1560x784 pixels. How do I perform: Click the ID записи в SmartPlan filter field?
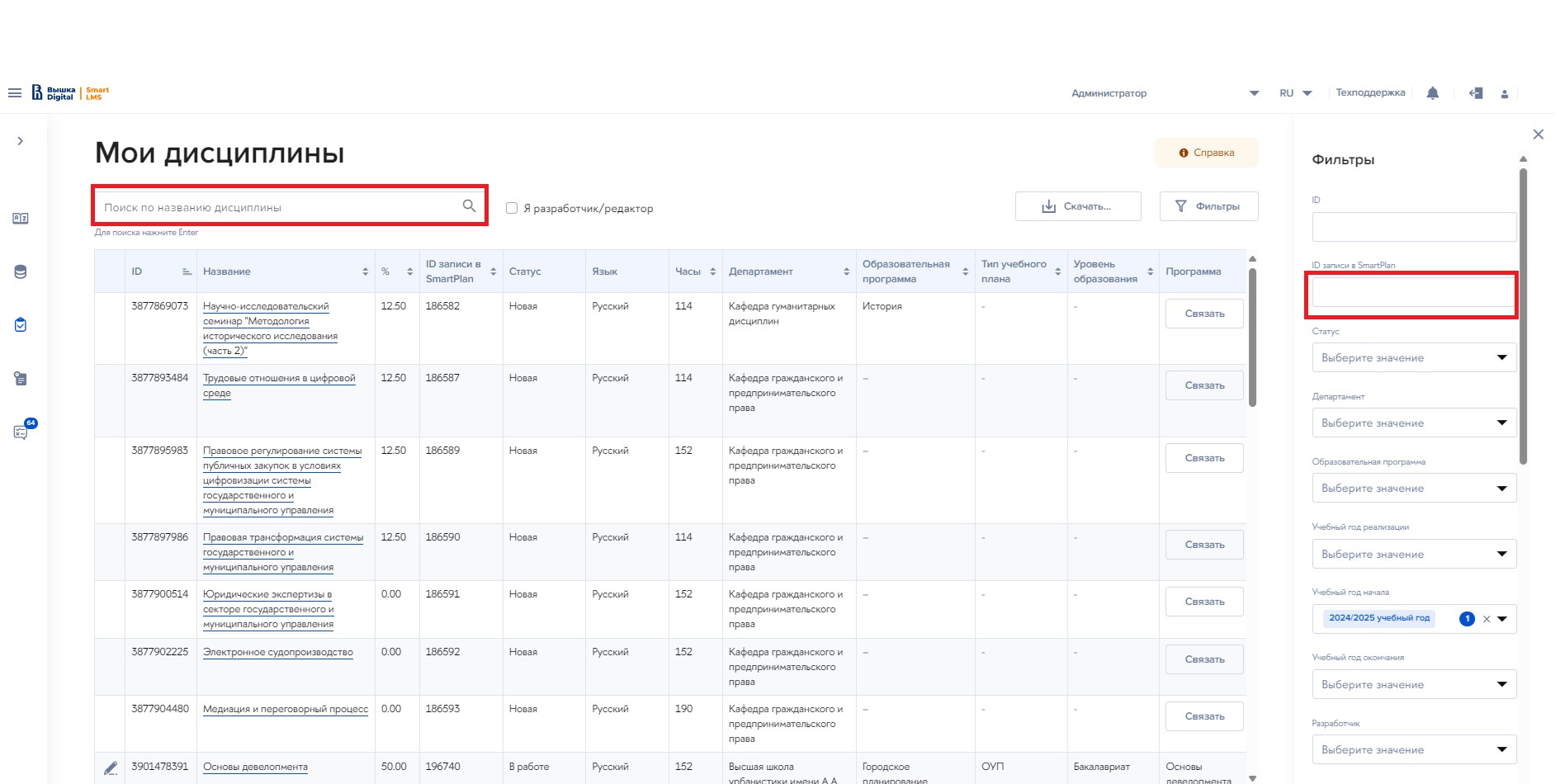click(1412, 293)
